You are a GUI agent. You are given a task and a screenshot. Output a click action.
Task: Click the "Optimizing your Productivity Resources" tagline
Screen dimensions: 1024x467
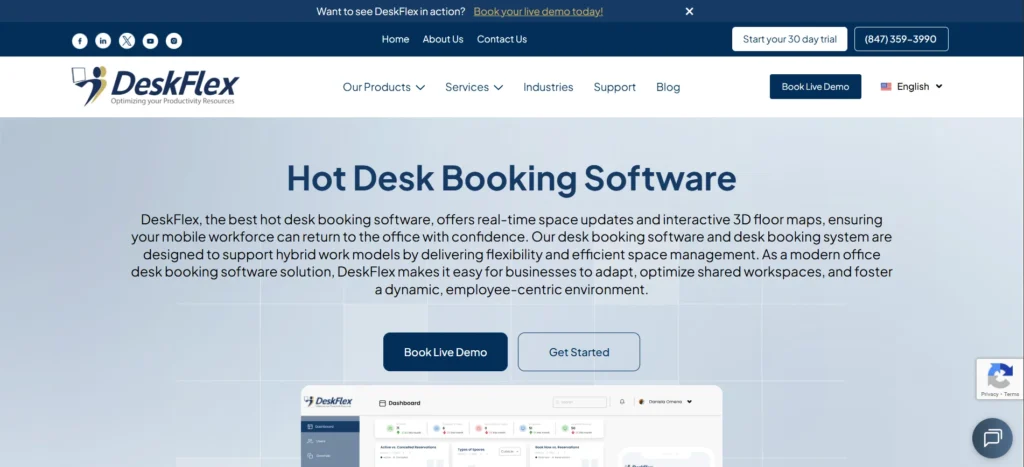pyautogui.click(x=172, y=101)
